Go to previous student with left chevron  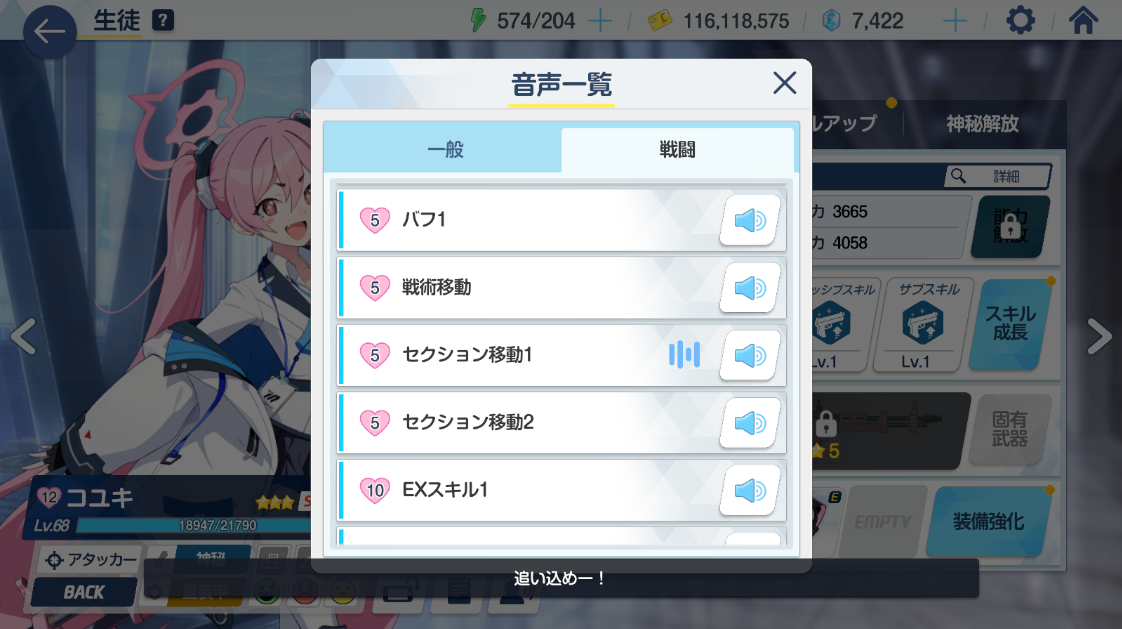pos(23,336)
